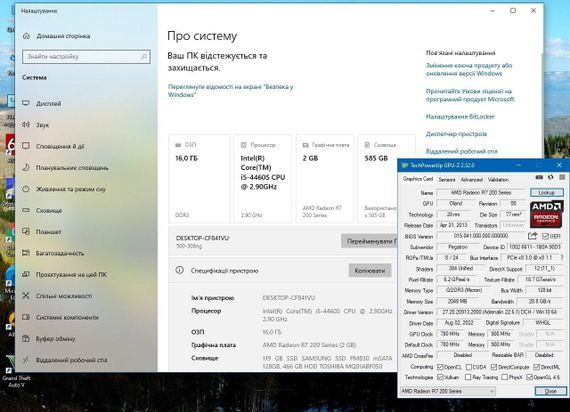Viewport: 570px width, 412px height.
Task: Open the Microsoft license terms link
Action: 470,95
